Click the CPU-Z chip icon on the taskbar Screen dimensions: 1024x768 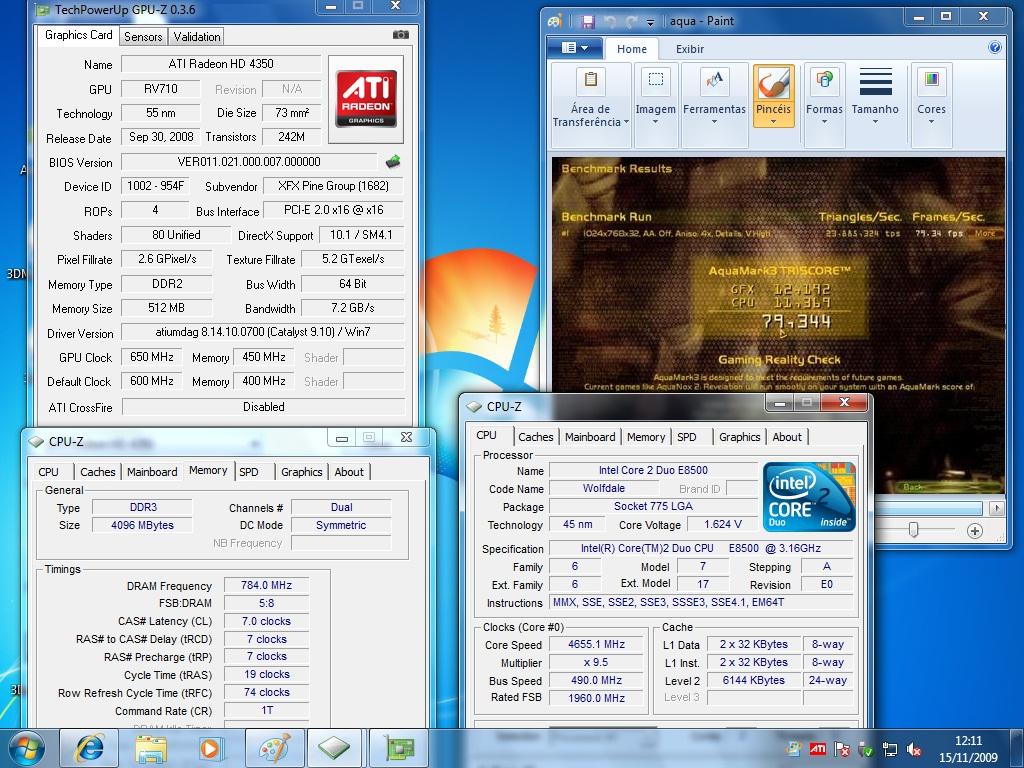334,748
